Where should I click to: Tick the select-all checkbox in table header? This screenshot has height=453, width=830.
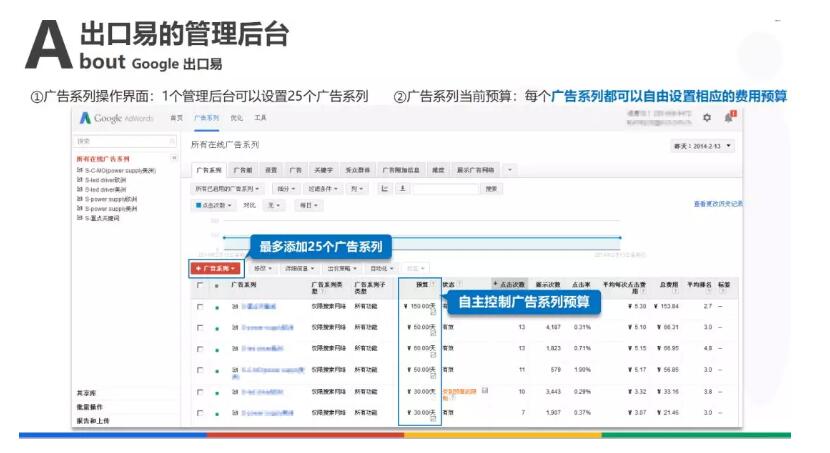pyautogui.click(x=200, y=285)
